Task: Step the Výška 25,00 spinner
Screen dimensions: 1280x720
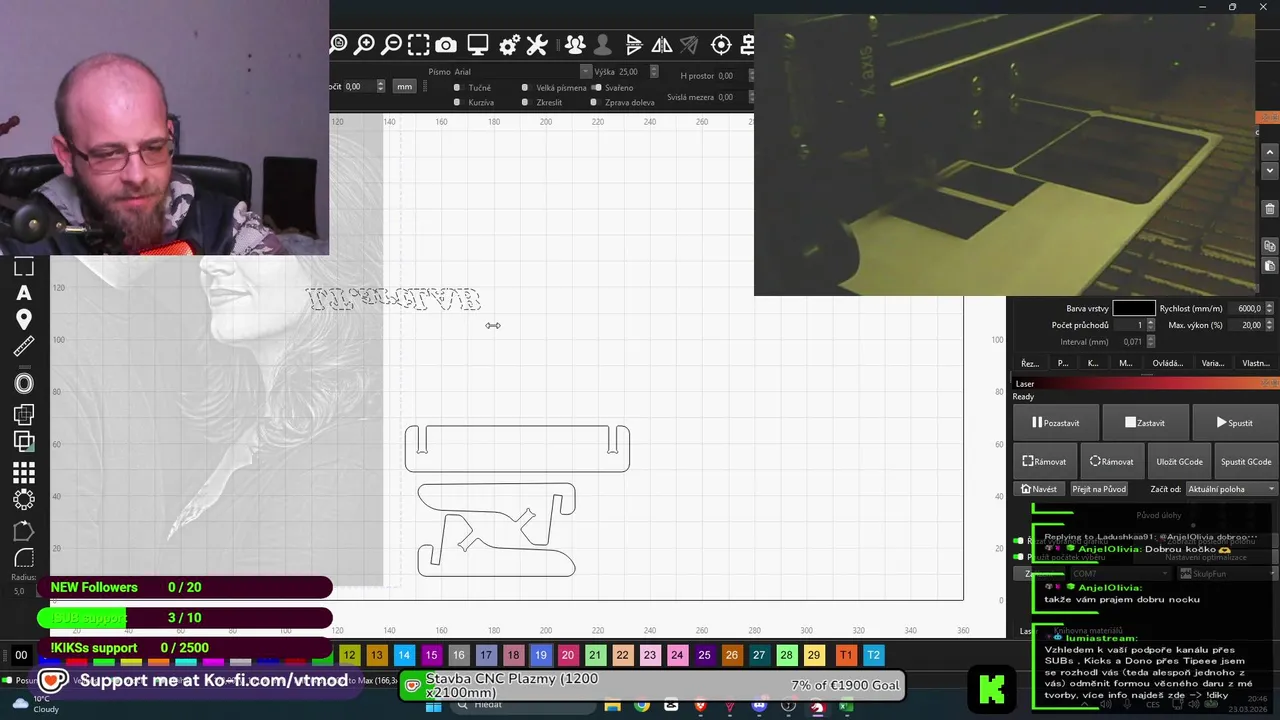Action: coord(654,72)
